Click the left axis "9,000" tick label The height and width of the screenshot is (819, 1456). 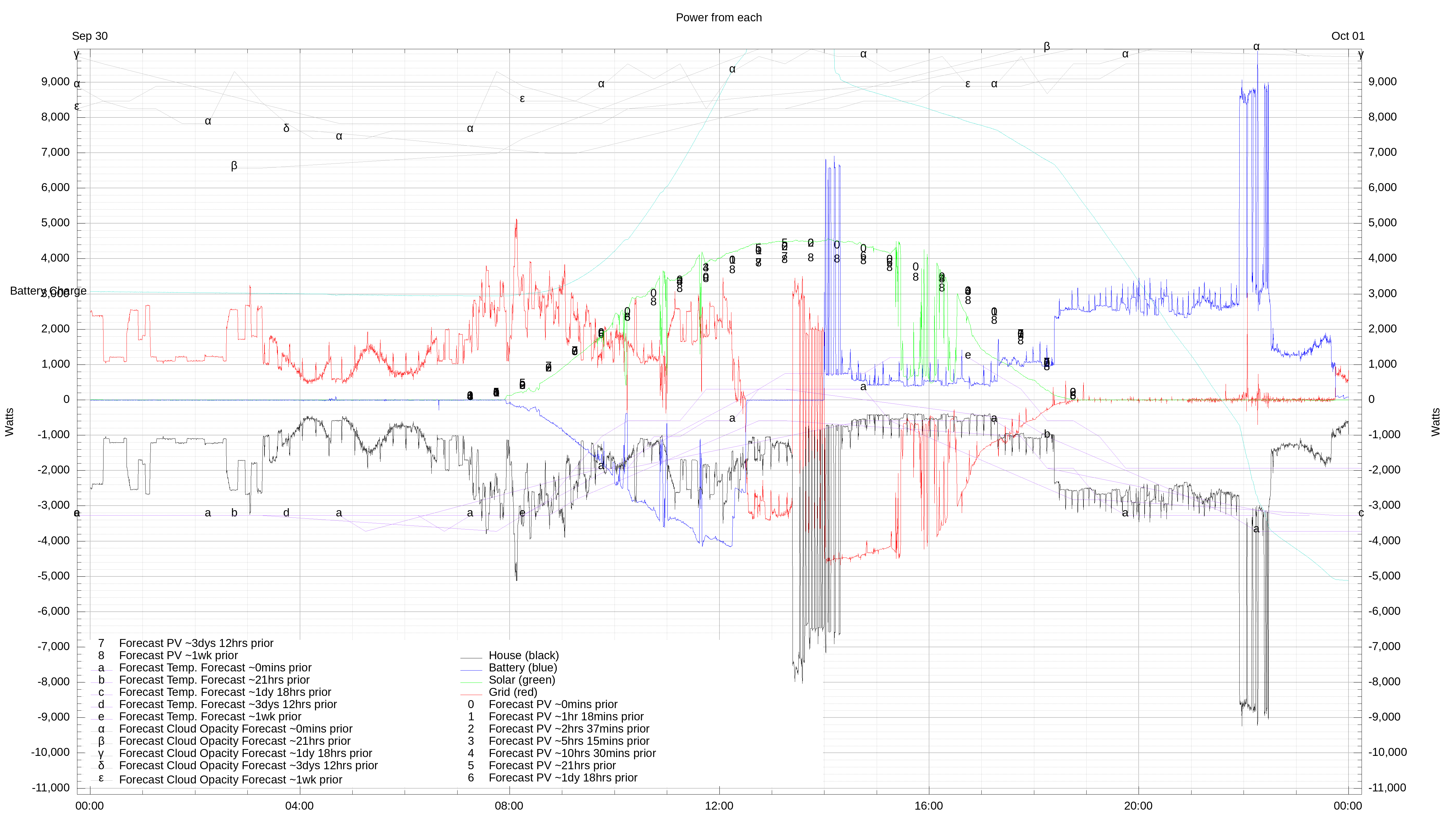point(55,82)
